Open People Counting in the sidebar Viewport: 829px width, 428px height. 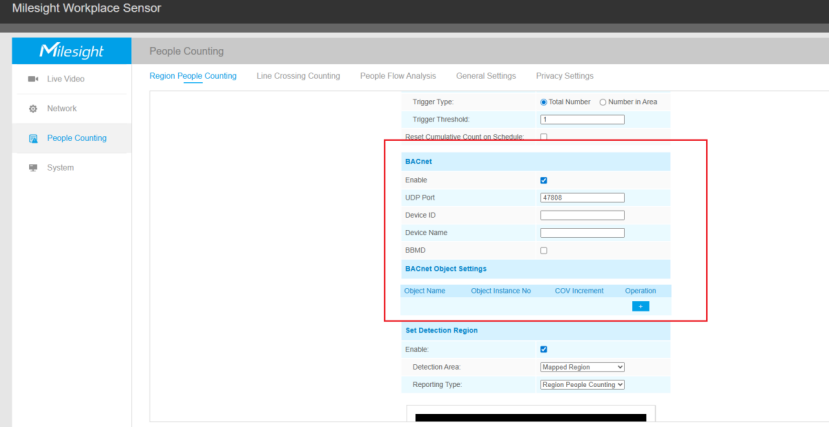77,138
